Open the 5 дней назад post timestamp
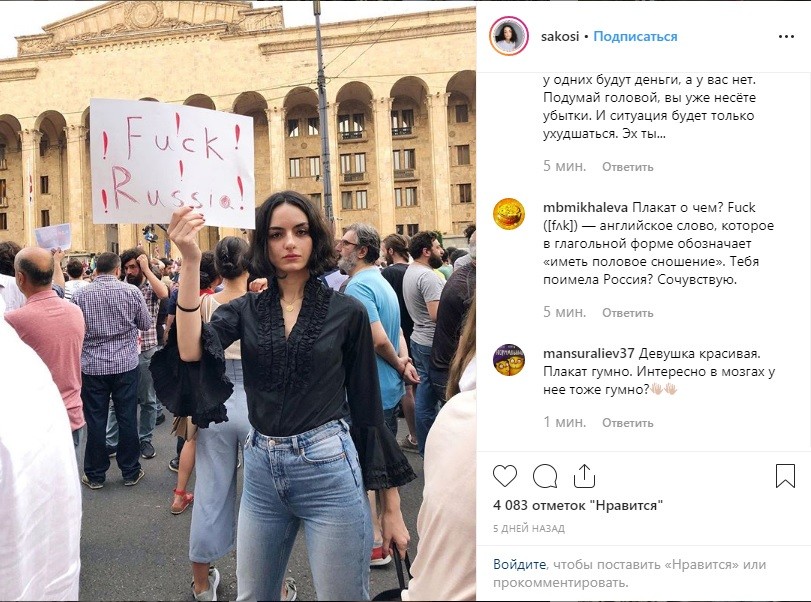 pos(529,529)
